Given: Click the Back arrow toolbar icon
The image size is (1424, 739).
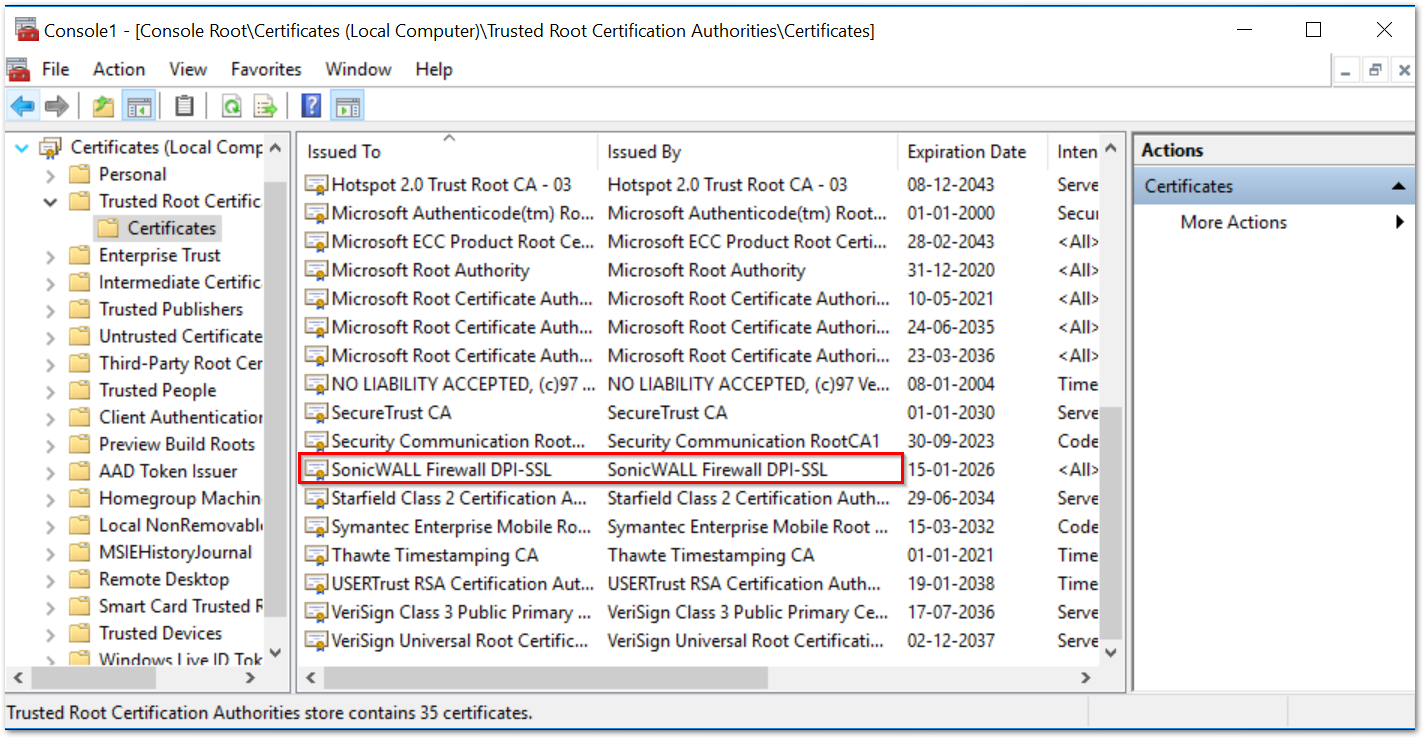Looking at the screenshot, I should coord(23,106).
